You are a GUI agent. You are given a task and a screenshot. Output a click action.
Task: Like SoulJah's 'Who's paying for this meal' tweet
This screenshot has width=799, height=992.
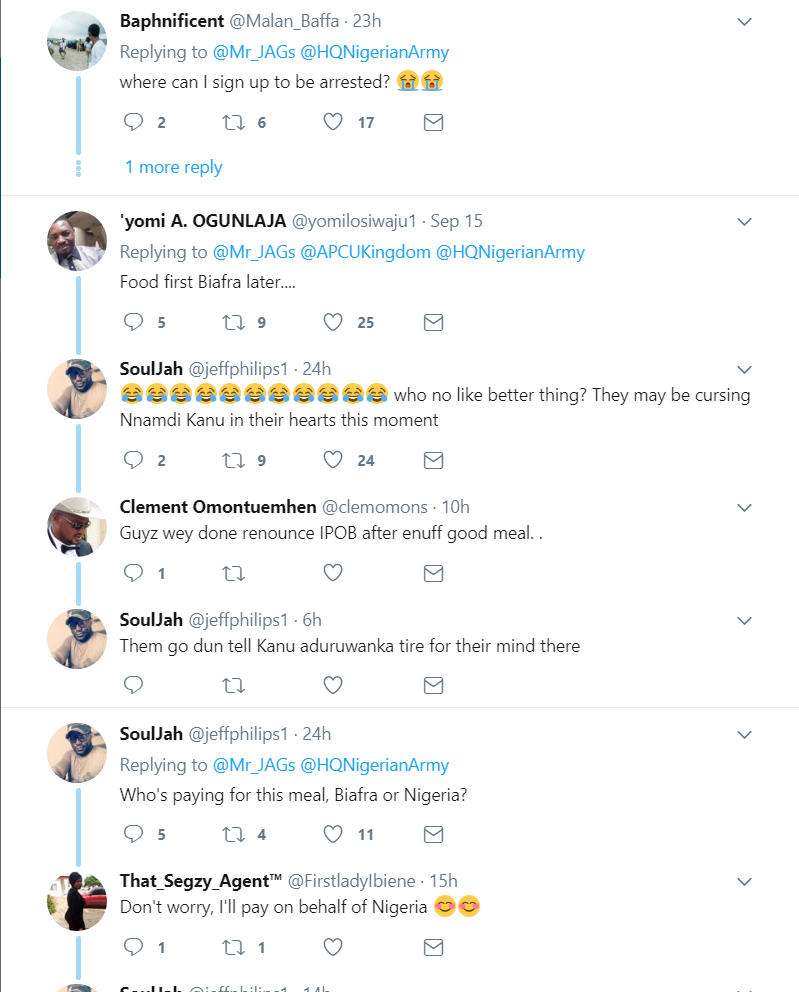click(x=333, y=834)
